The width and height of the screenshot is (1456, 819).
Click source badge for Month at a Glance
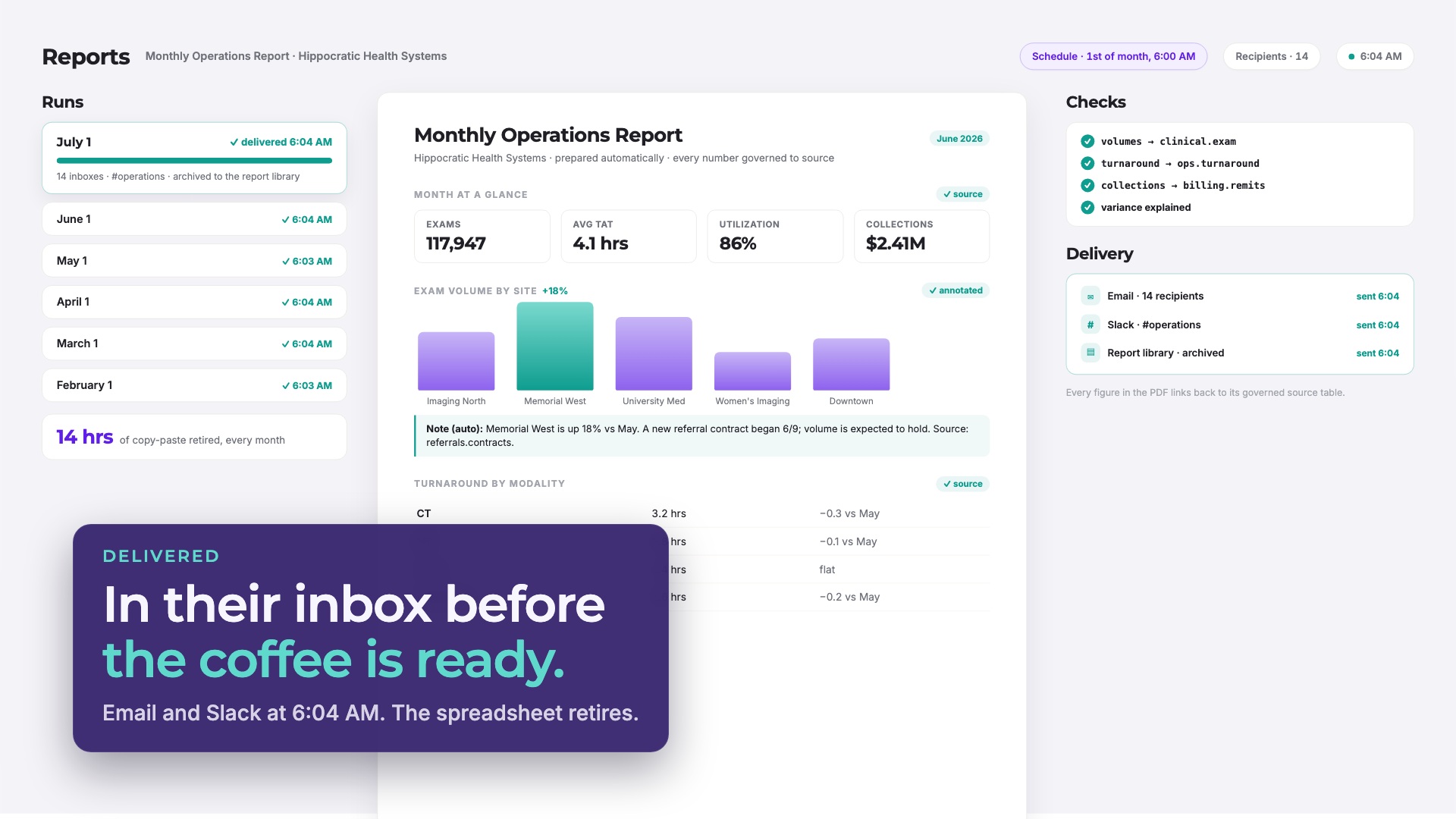pos(962,194)
